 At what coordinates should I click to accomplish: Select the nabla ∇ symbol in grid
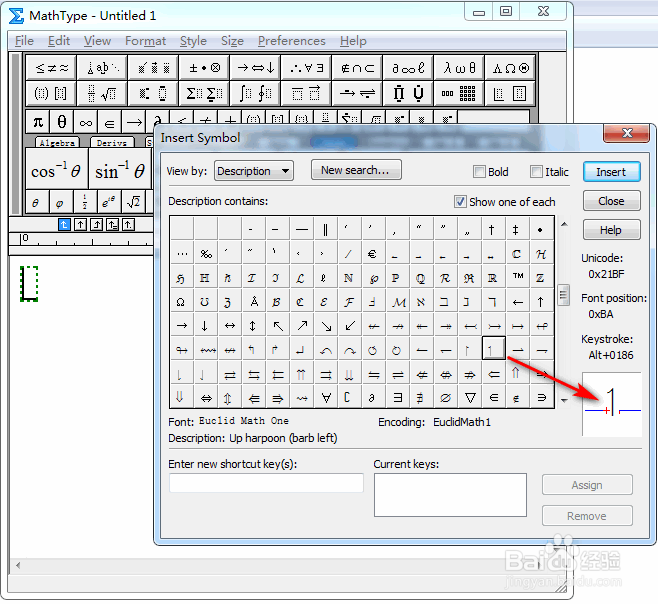(x=470, y=397)
